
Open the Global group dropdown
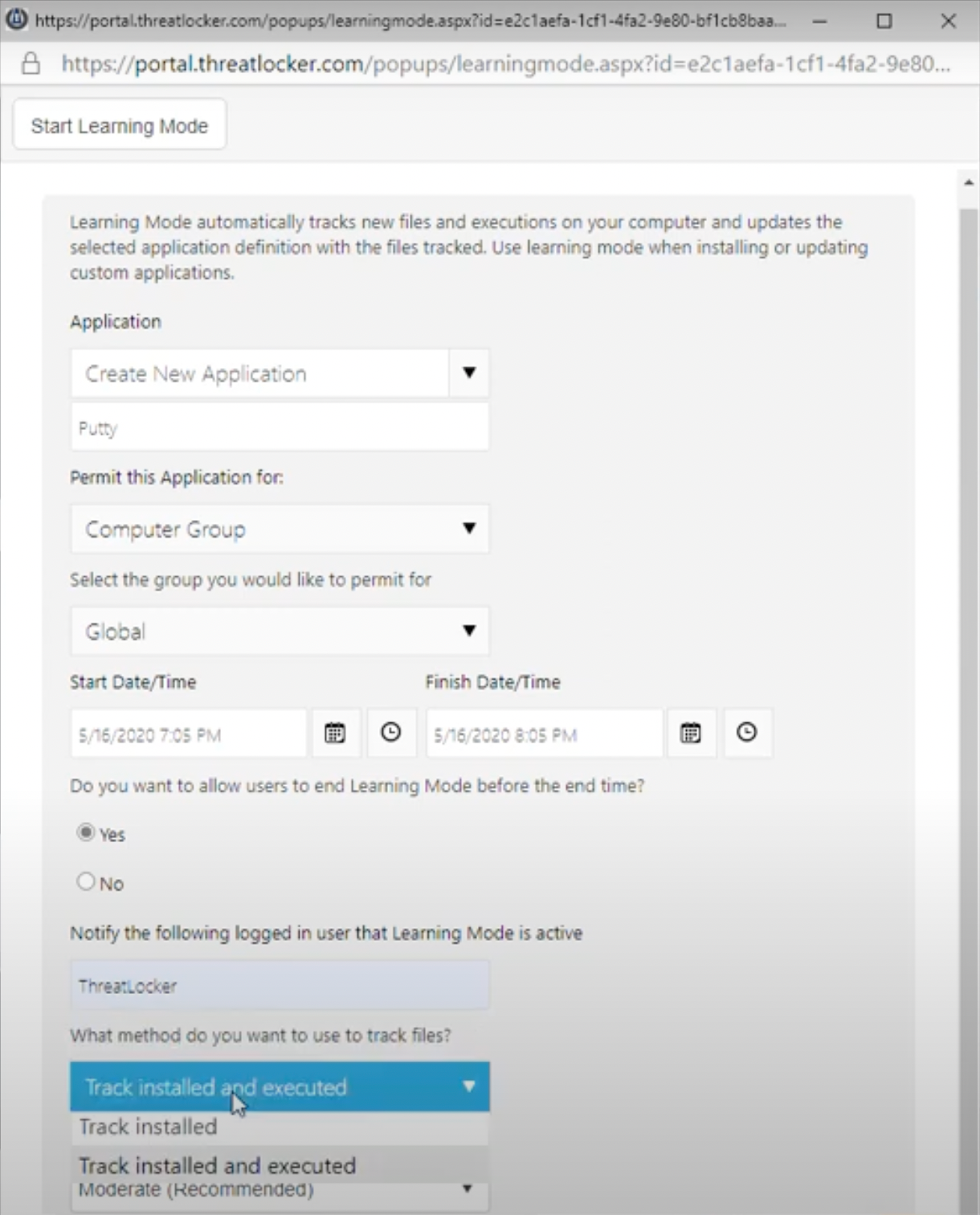click(280, 631)
